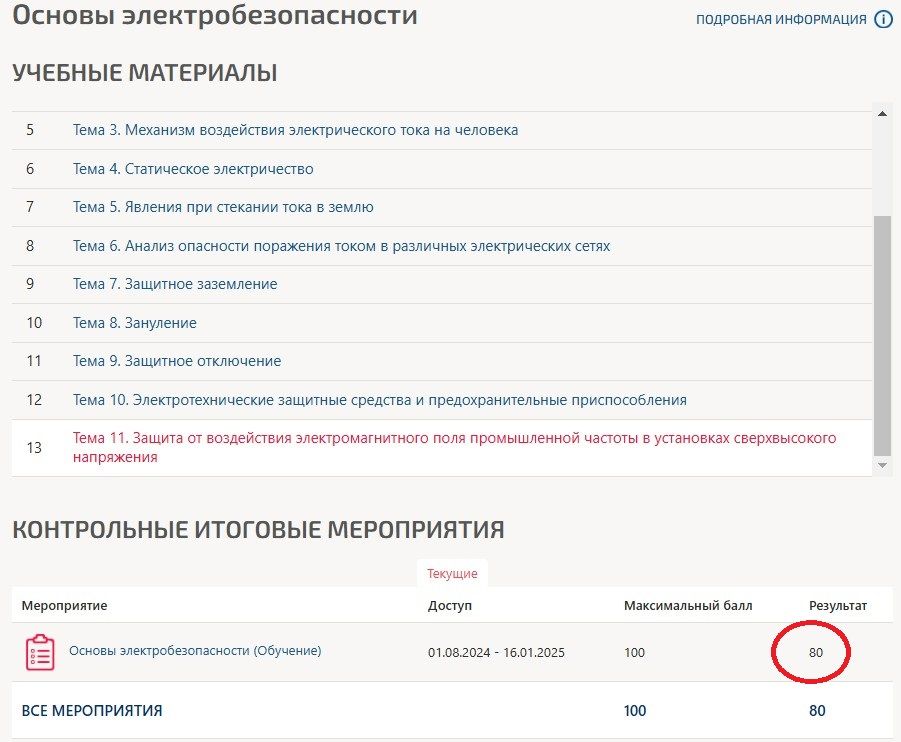Image resolution: width=901 pixels, height=742 pixels.
Task: Click the total max score 100 in ВСЕ МЕРОПРИЯТИЯ row
Action: pyautogui.click(x=635, y=711)
